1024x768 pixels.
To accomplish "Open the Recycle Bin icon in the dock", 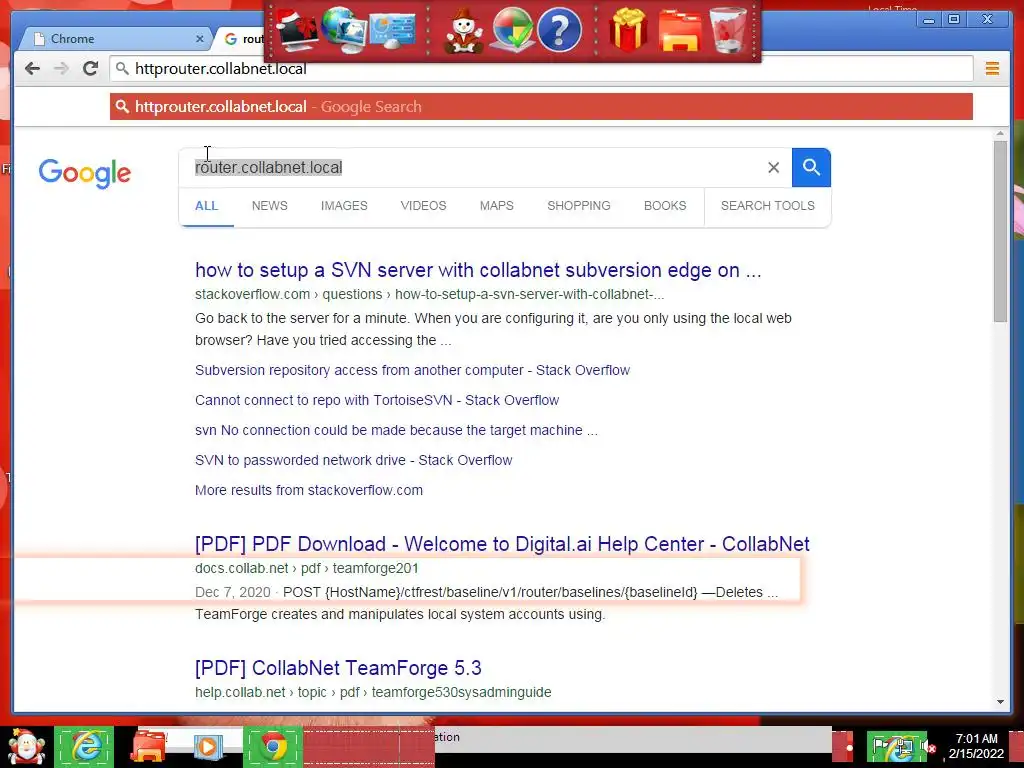I will (728, 30).
